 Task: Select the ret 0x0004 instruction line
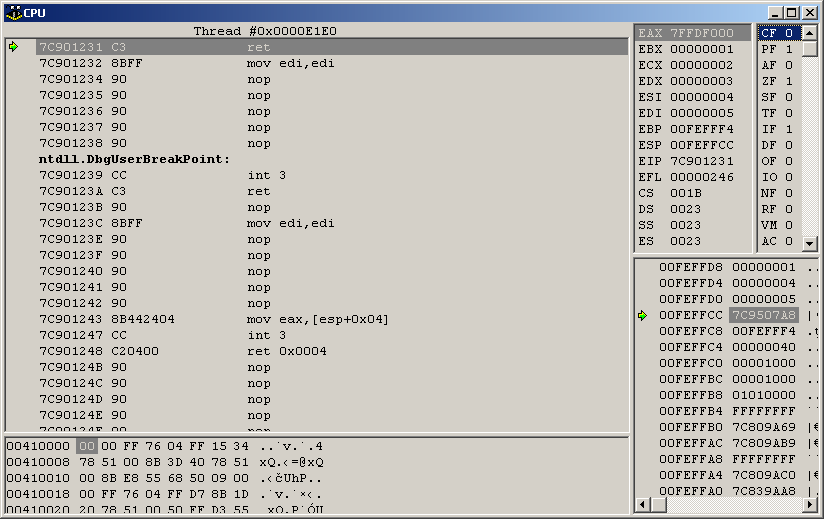click(x=286, y=351)
